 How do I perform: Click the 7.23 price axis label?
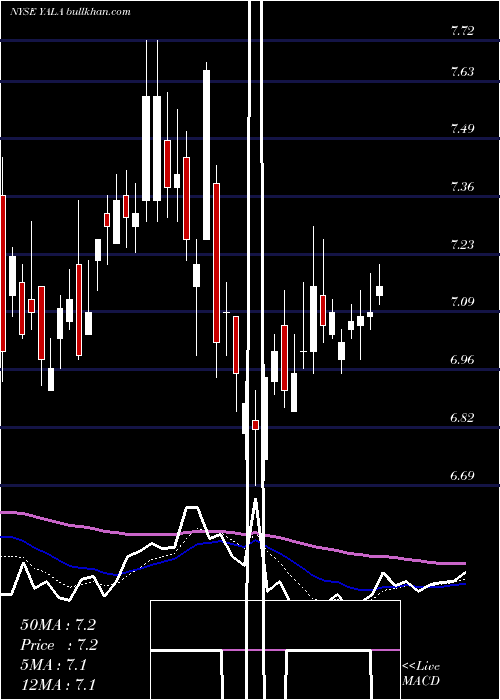coord(462,244)
